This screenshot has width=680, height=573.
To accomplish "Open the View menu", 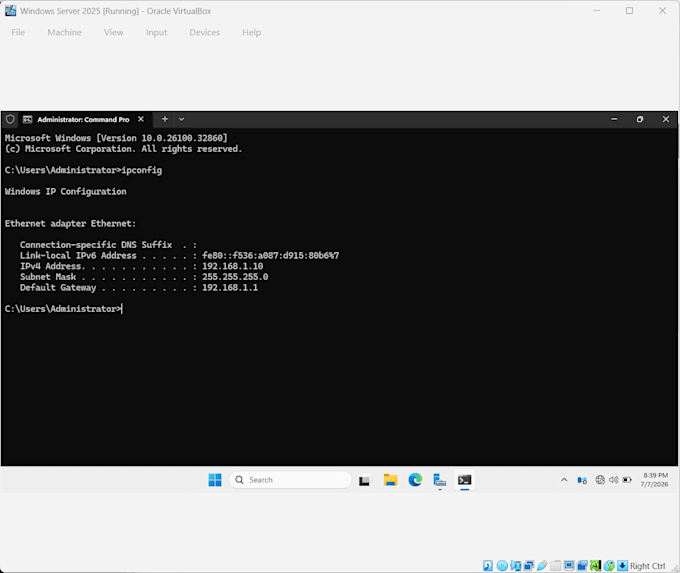I will tap(114, 33).
